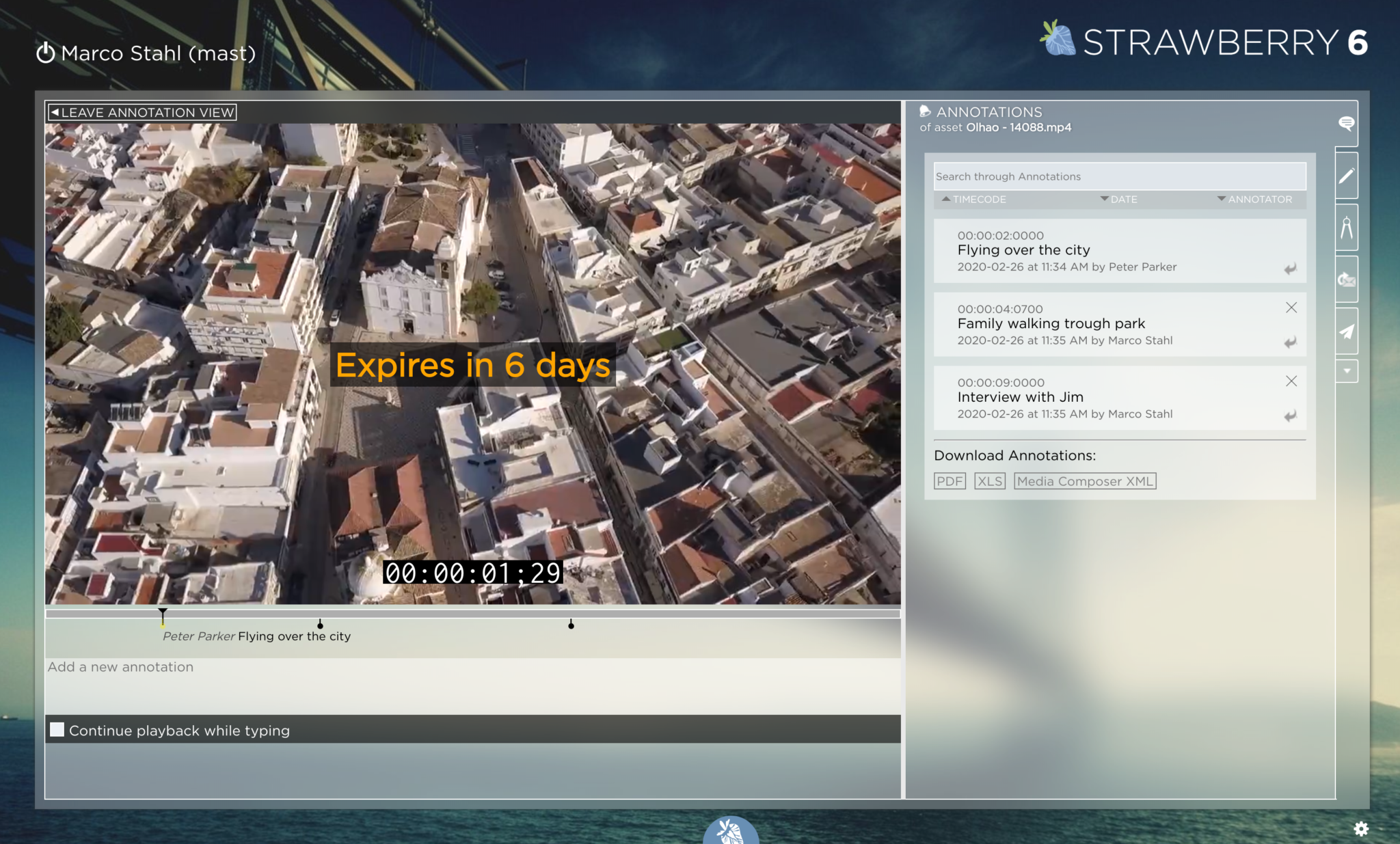Click timecode 00:00:02:0000

[x=1000, y=235]
